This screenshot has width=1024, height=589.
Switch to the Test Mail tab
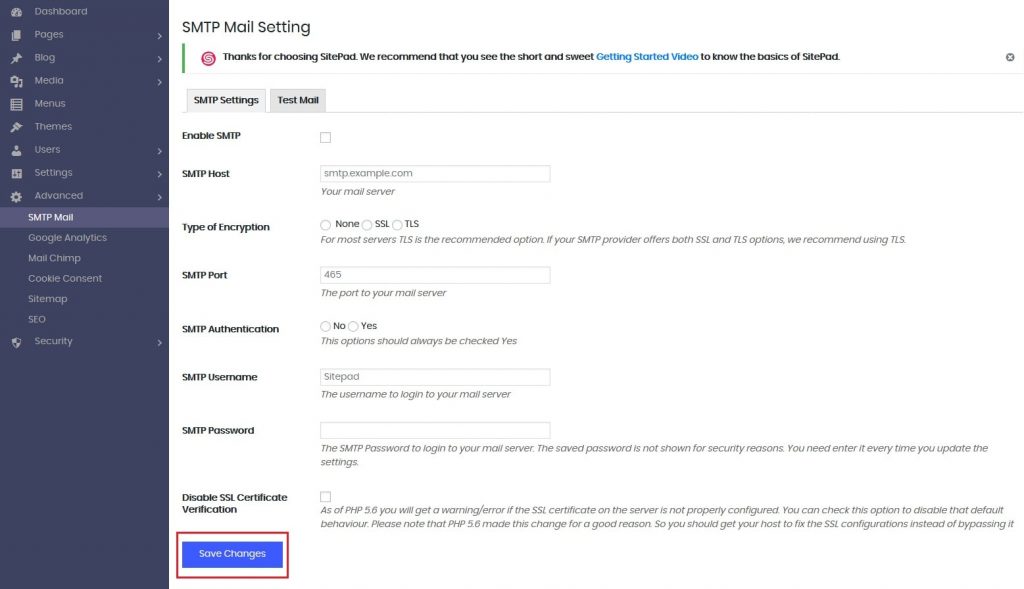pos(297,100)
